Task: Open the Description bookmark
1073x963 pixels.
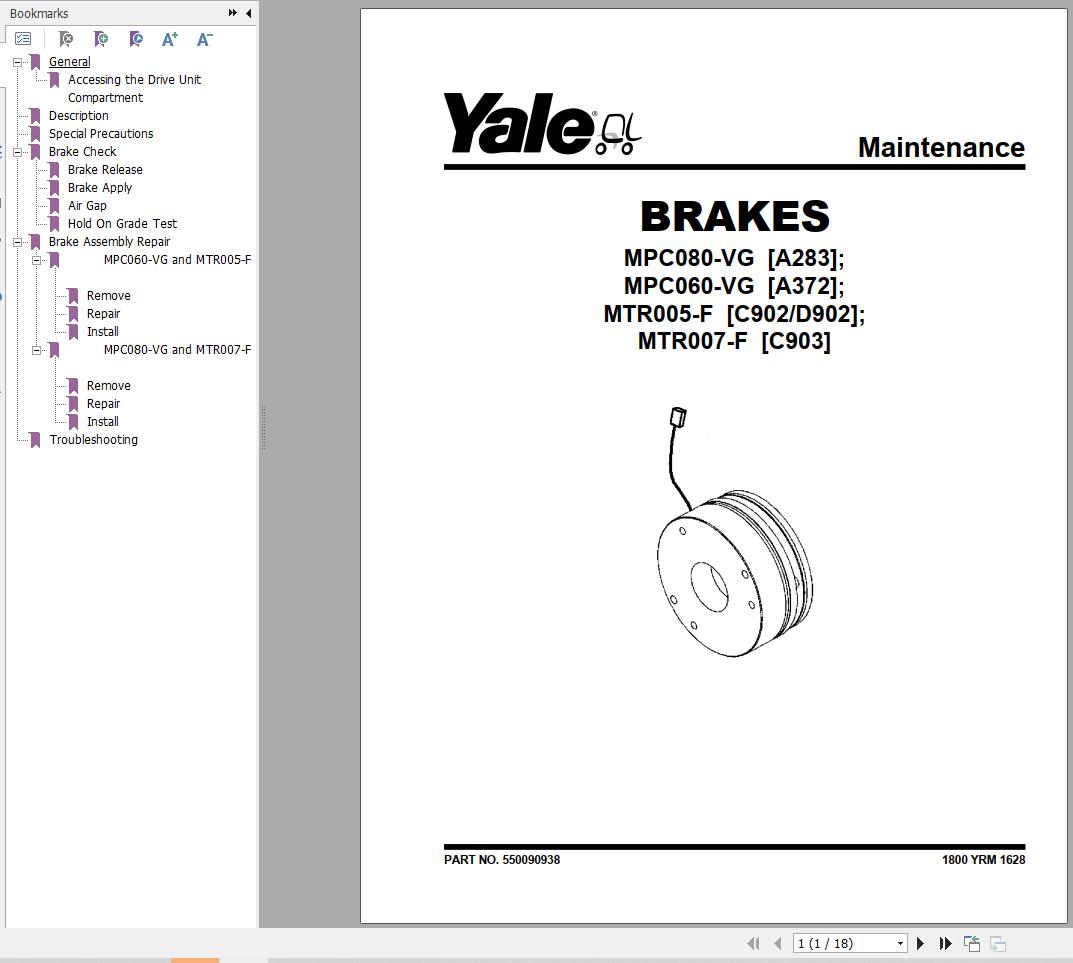Action: point(78,116)
